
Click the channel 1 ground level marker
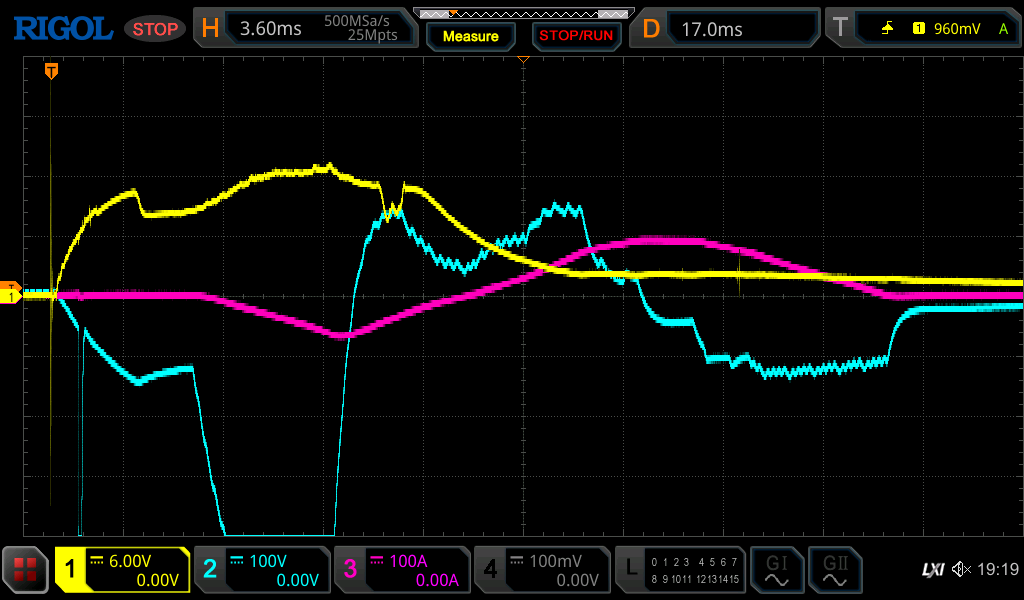12,296
